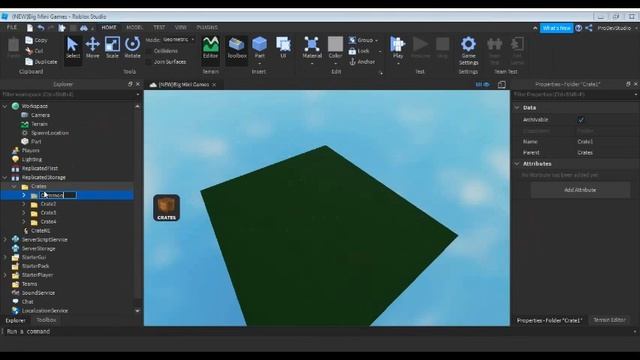The image size is (640, 360).
Task: Toggle the Join Surfaces checkbox
Action: 149,62
